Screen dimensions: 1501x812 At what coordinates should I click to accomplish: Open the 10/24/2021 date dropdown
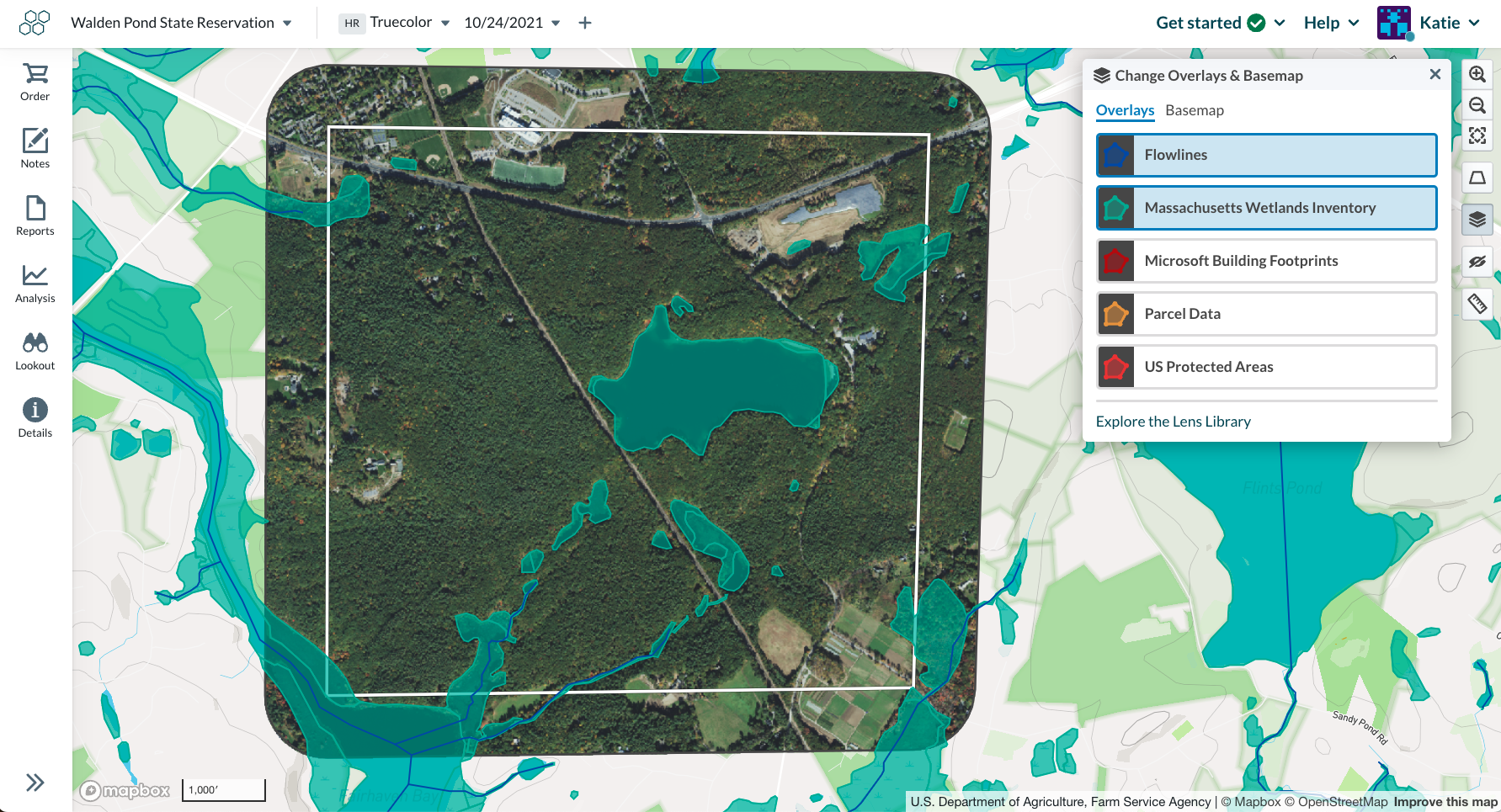pyautogui.click(x=512, y=23)
